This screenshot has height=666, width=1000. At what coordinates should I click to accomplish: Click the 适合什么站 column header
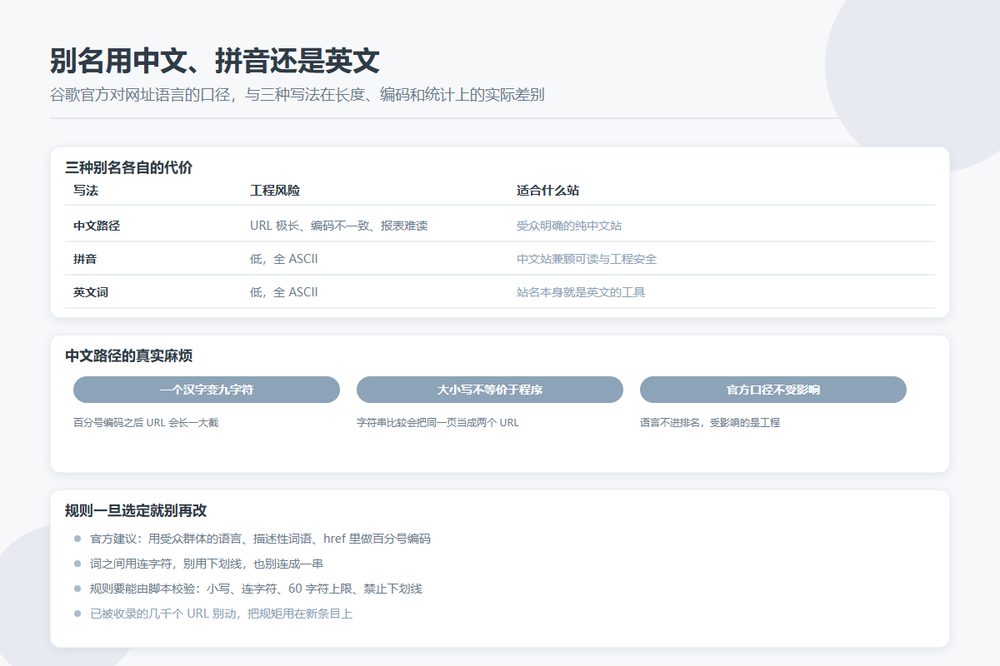point(548,190)
